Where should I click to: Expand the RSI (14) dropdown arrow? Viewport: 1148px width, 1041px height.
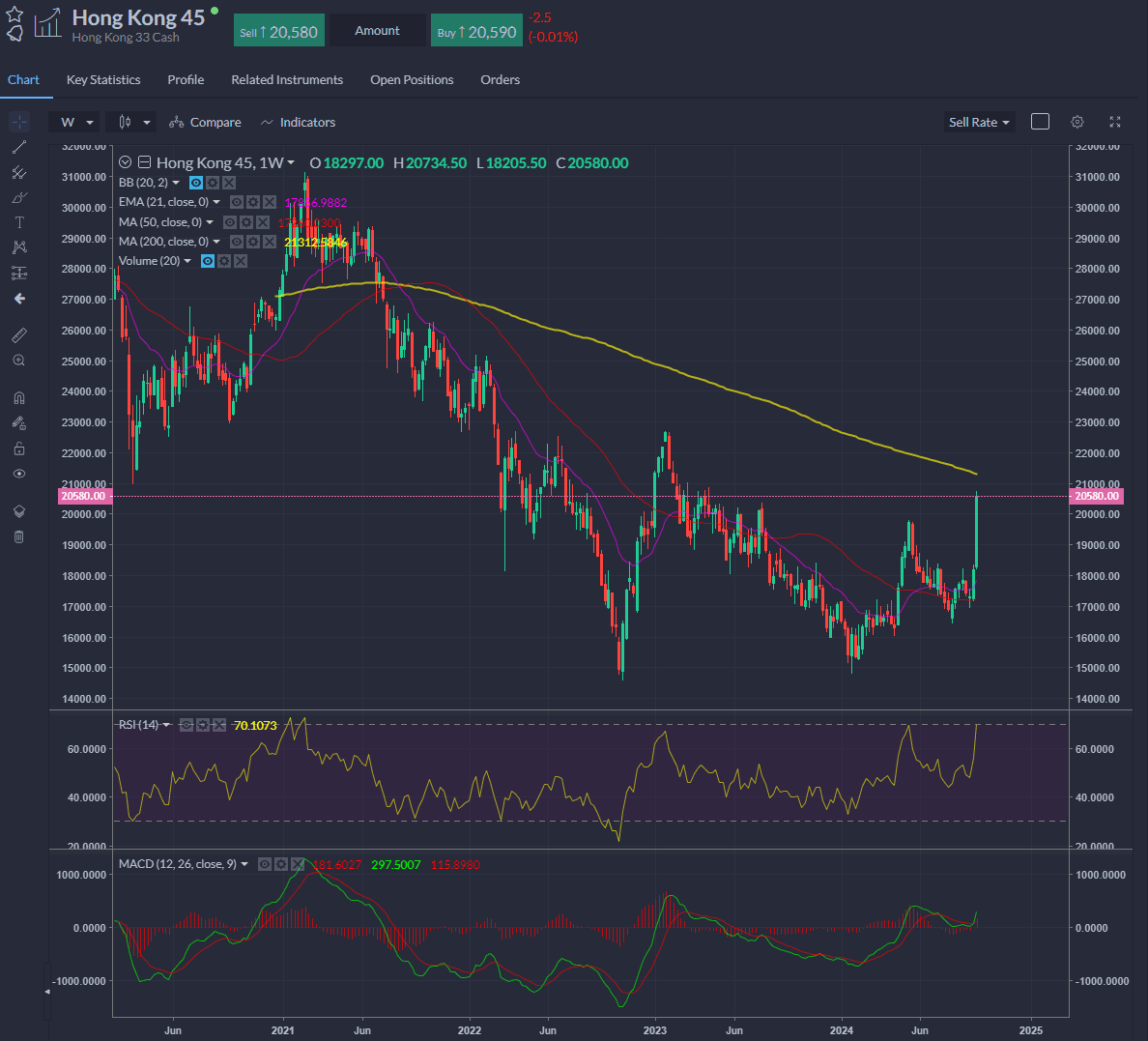click(166, 725)
